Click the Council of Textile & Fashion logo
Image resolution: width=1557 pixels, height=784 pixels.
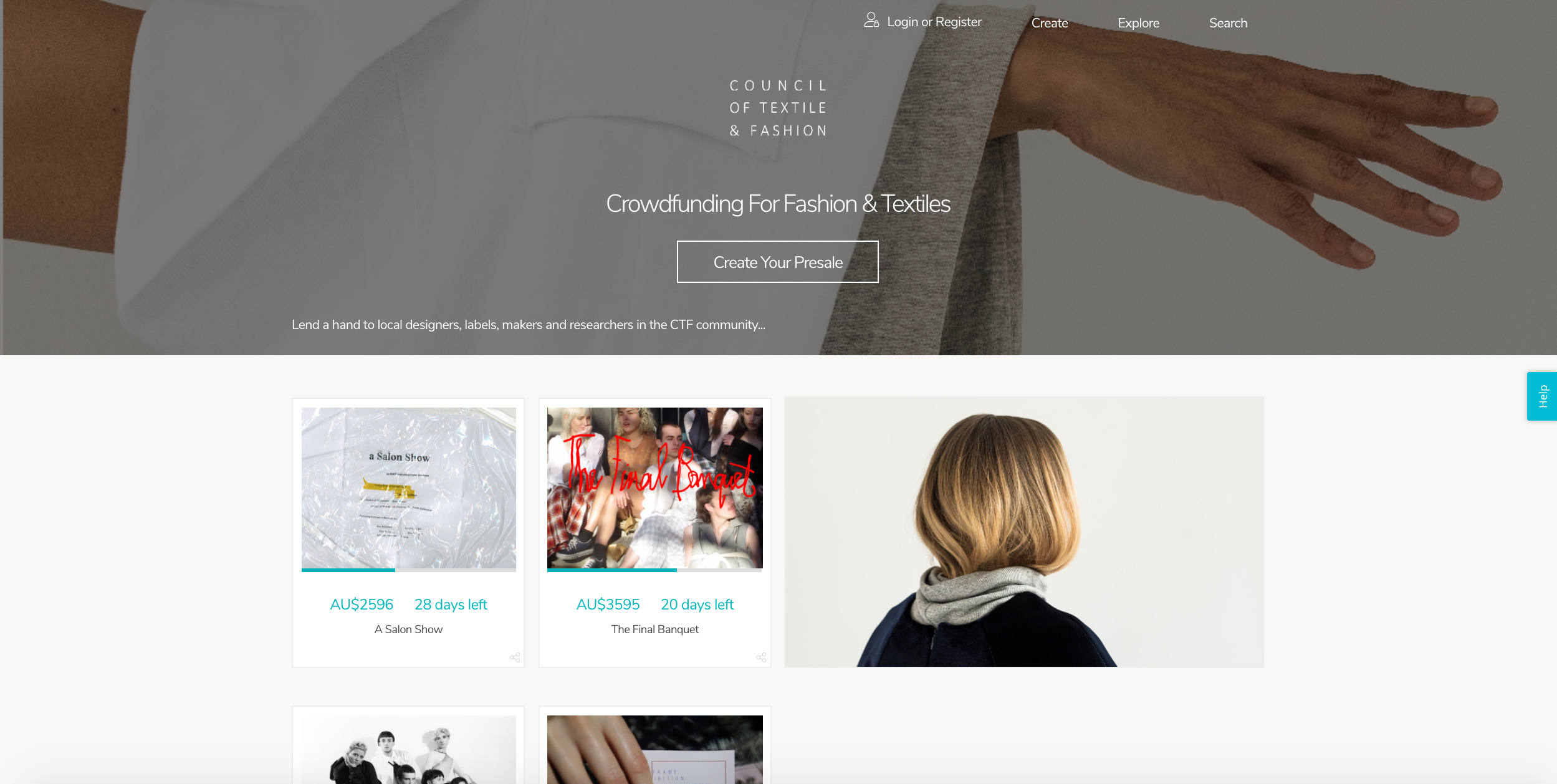click(x=778, y=108)
